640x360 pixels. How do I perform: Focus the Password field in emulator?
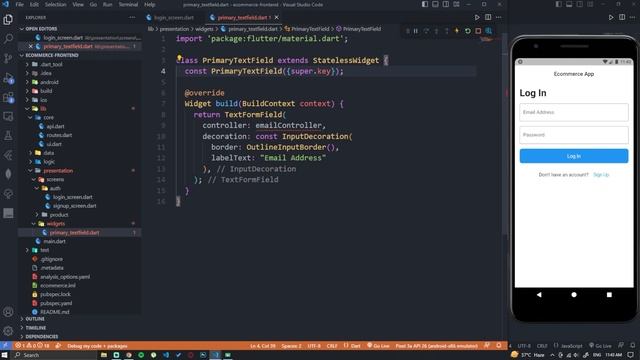[573, 135]
